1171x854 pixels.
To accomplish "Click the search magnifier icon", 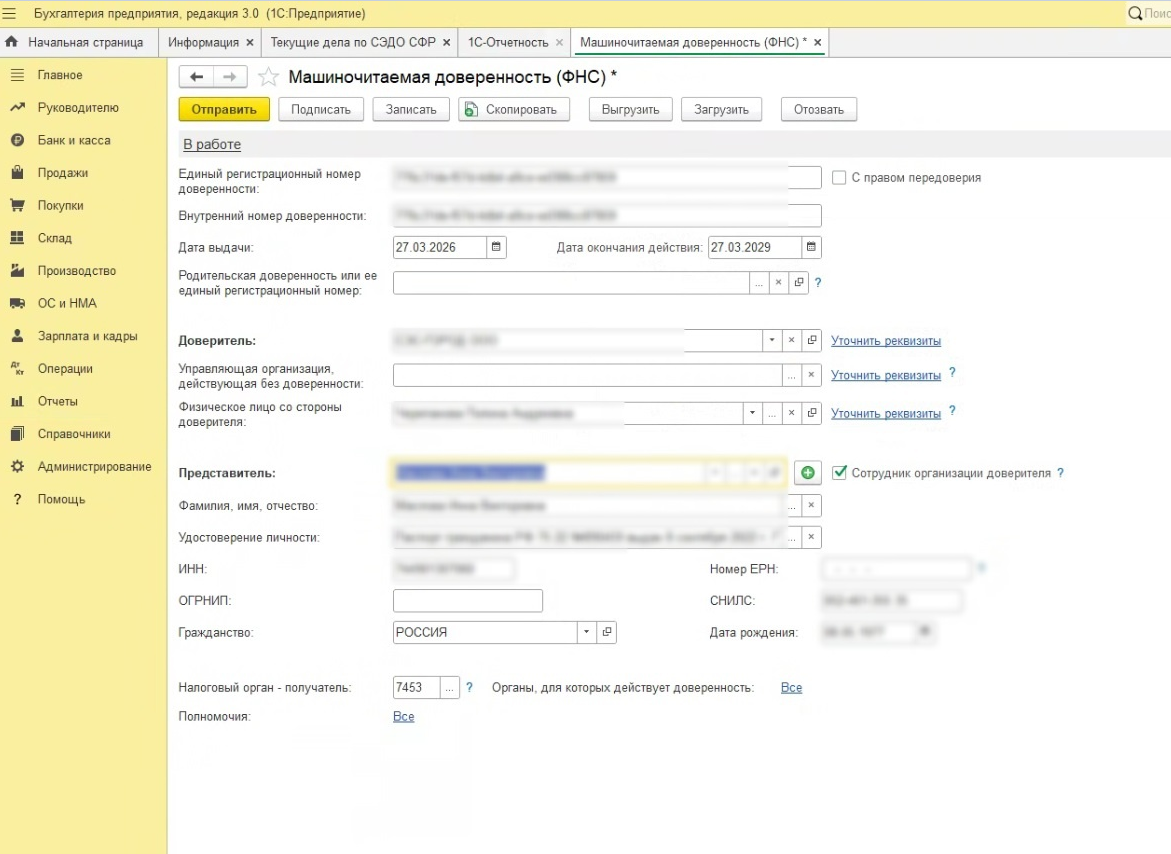I will (x=1134, y=13).
